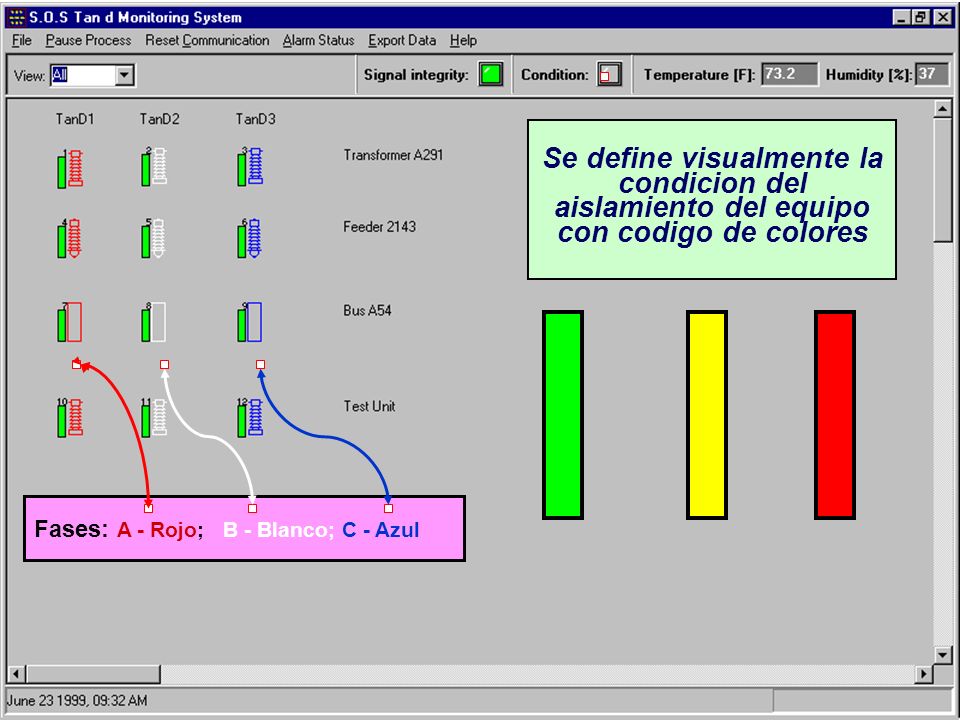Click the yellow condition color bar
Screen dimensions: 960x720
point(707,415)
